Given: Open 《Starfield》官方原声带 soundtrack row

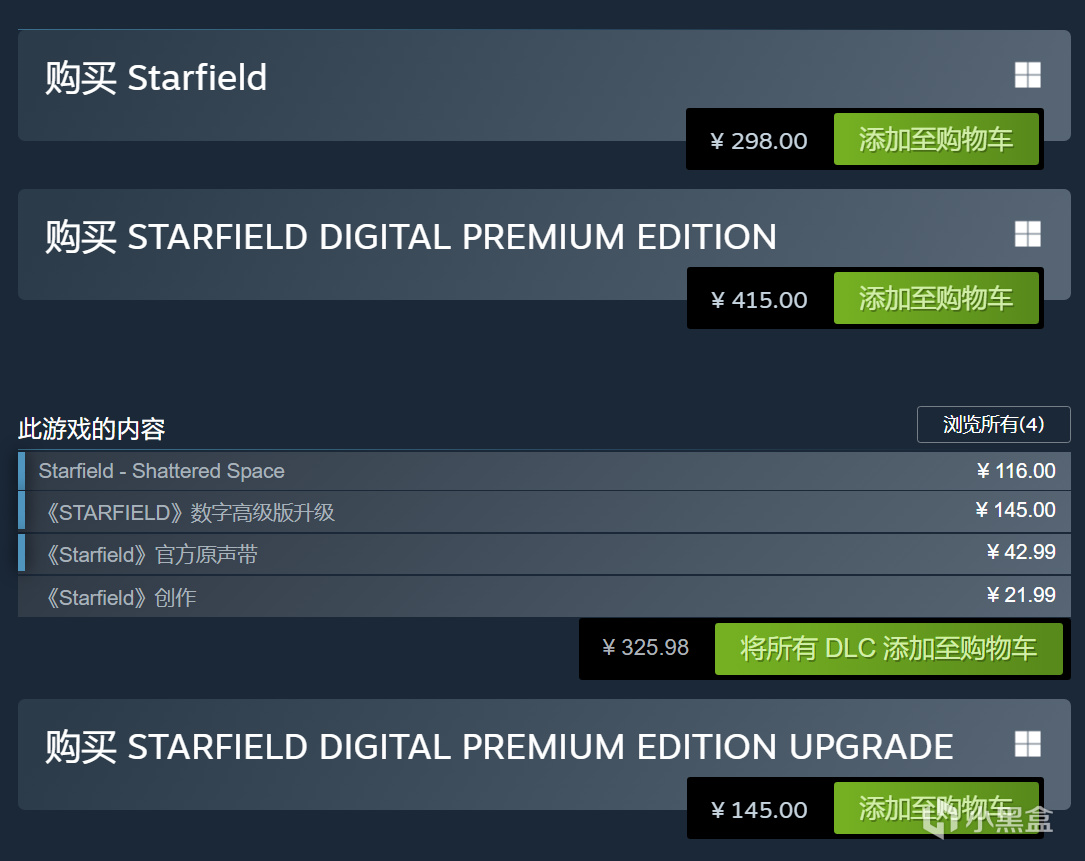Looking at the screenshot, I should [x=544, y=554].
